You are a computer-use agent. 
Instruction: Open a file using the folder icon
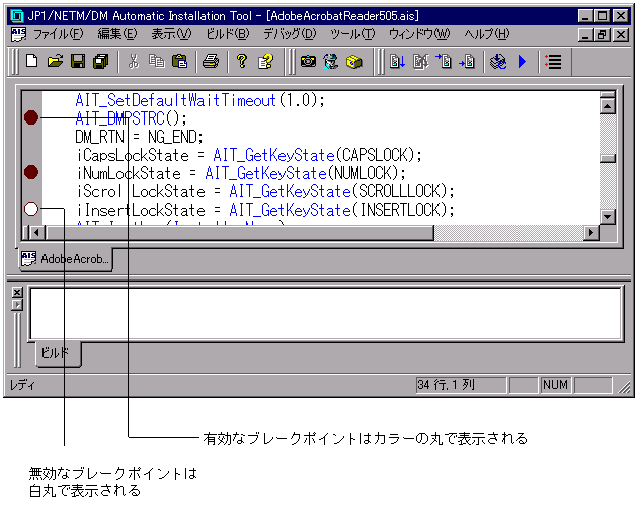[x=55, y=61]
